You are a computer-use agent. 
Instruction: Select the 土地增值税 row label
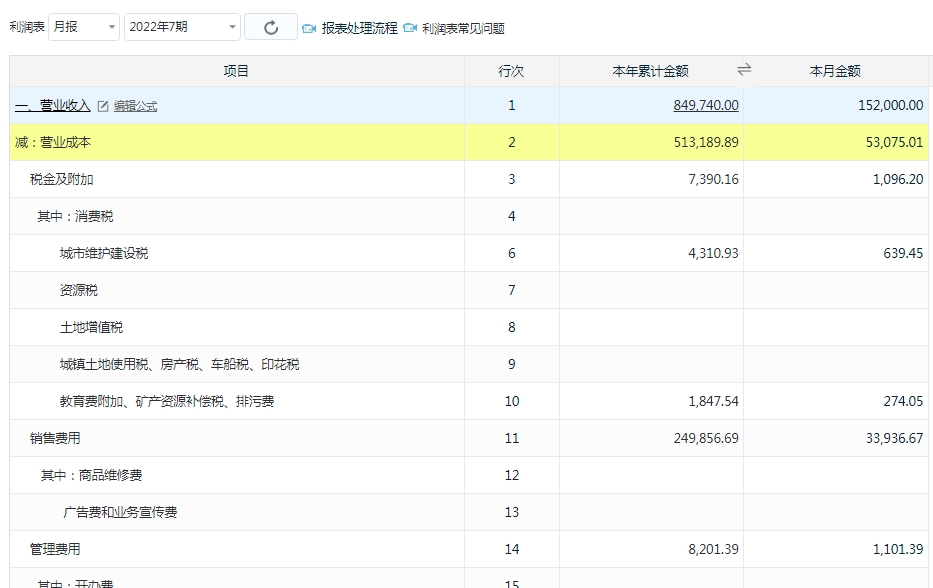[x=91, y=327]
